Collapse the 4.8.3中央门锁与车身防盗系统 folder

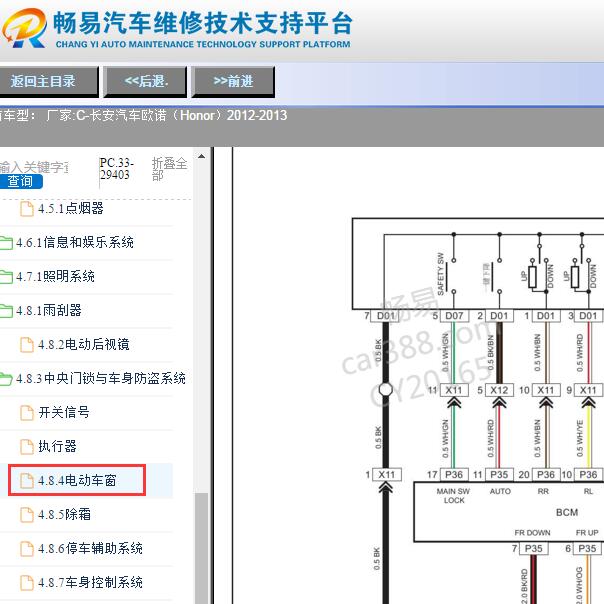tap(101, 378)
